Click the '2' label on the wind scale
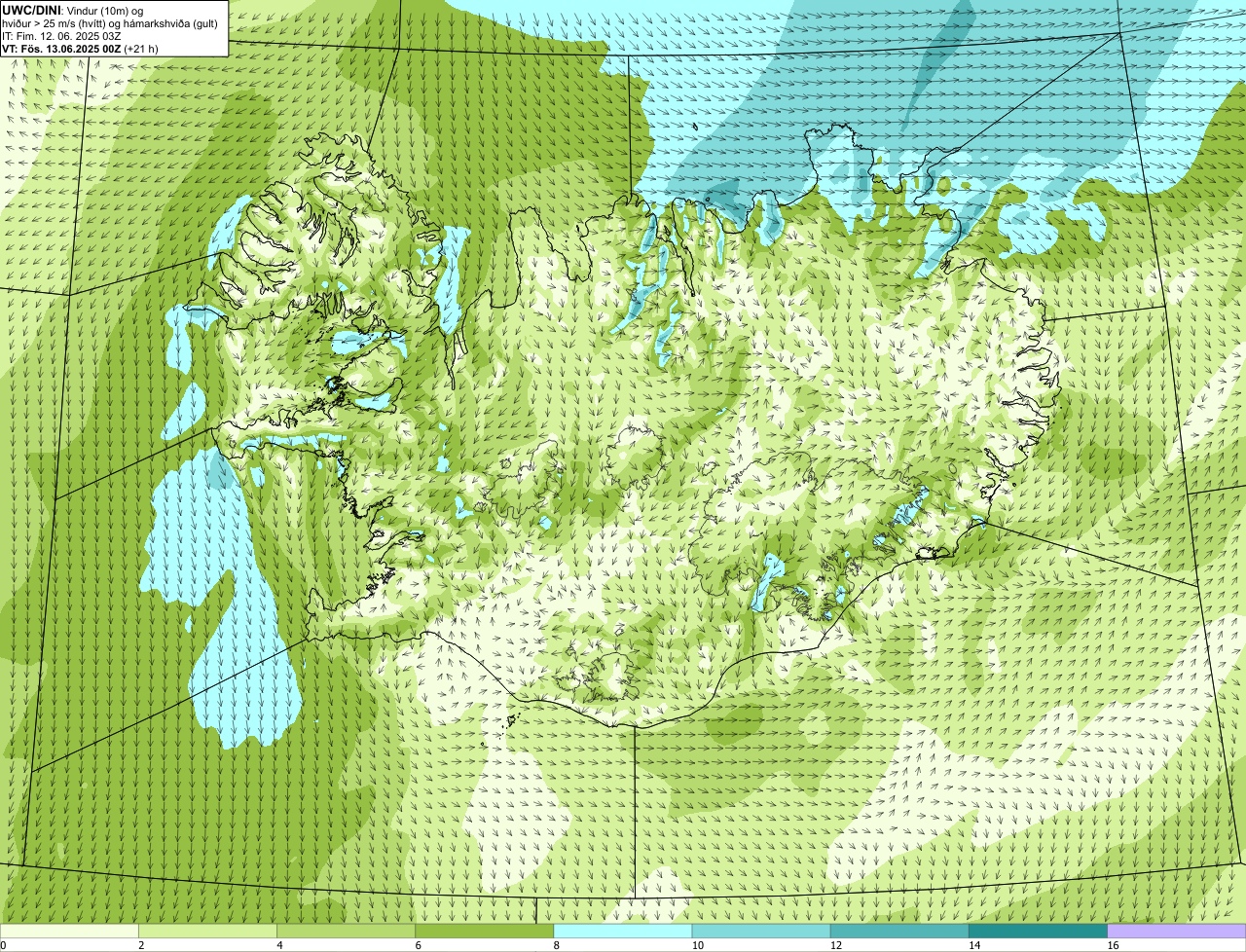The width and height of the screenshot is (1246, 952). (x=141, y=945)
